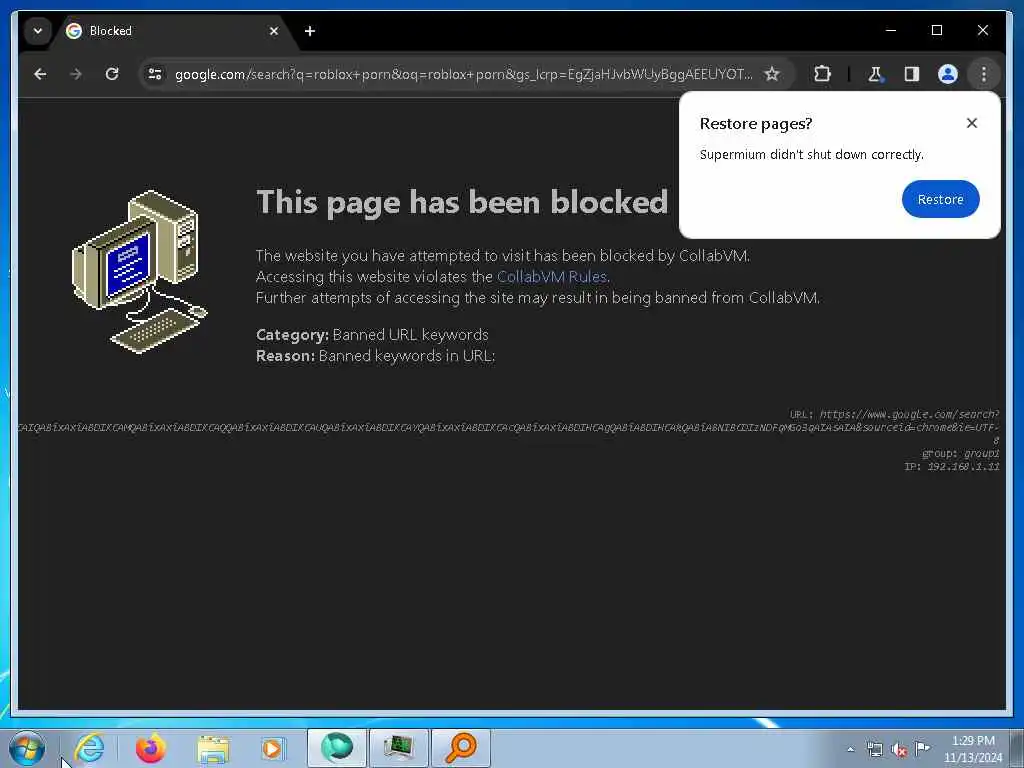Screen dimensions: 1024x768
Task: Open Windows Media Player from taskbar
Action: tap(272, 748)
